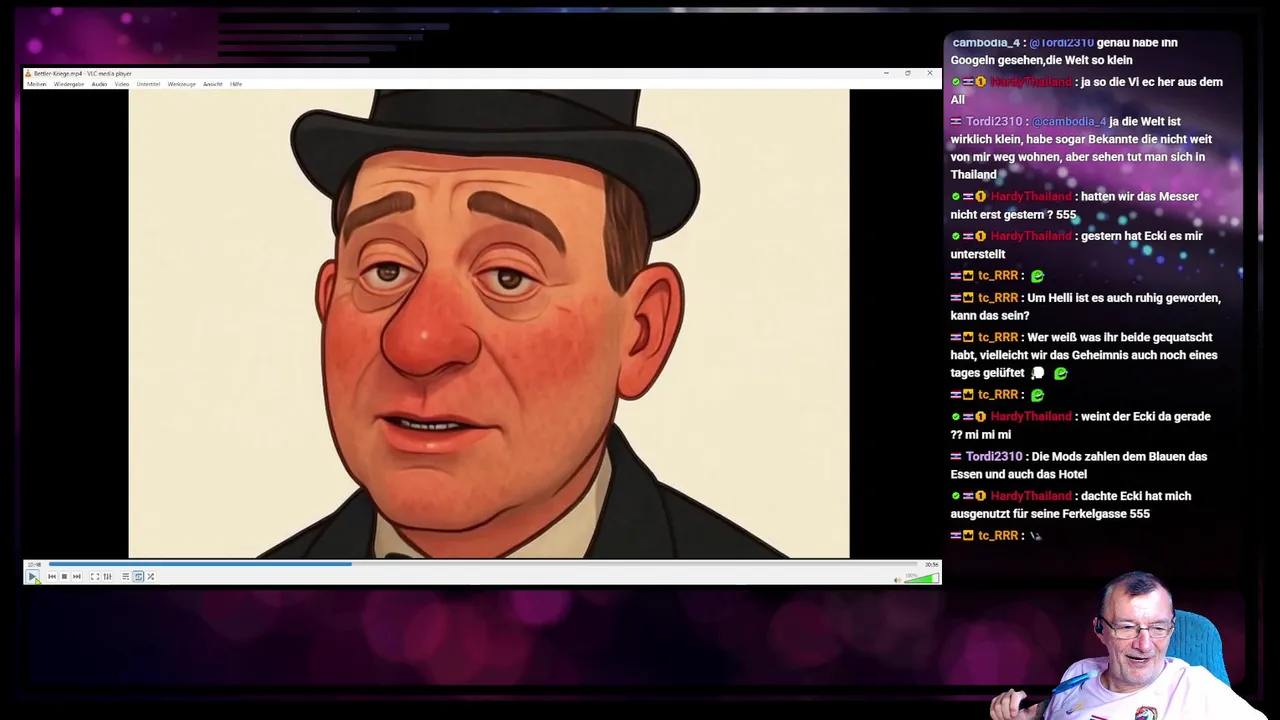This screenshot has height=720, width=1280.
Task: Open the Medien menu
Action: pos(37,84)
